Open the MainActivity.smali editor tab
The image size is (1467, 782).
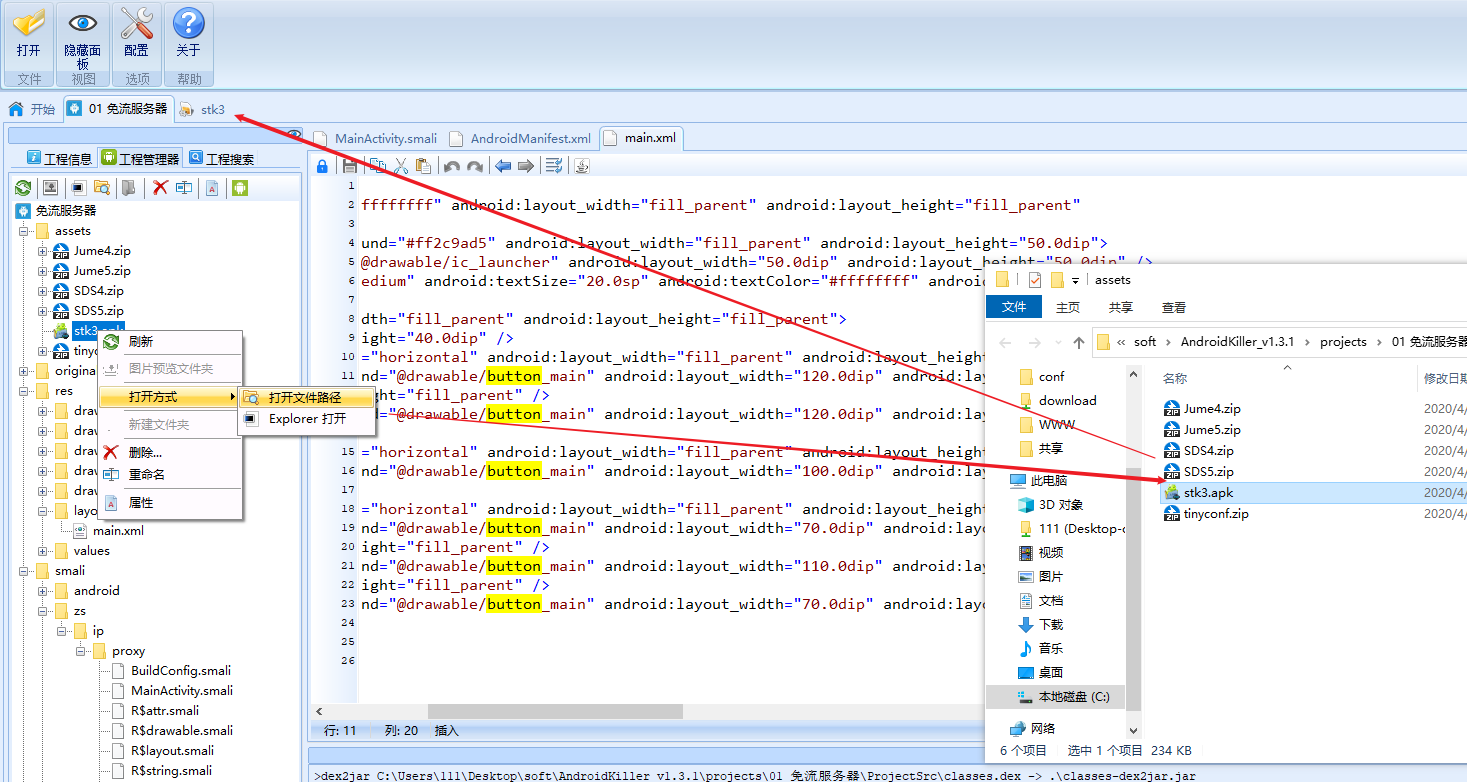(375, 138)
